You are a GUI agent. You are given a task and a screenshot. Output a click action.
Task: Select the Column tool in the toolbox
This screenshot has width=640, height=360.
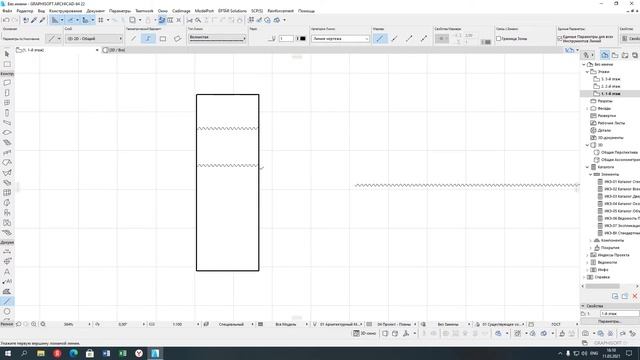7,113
